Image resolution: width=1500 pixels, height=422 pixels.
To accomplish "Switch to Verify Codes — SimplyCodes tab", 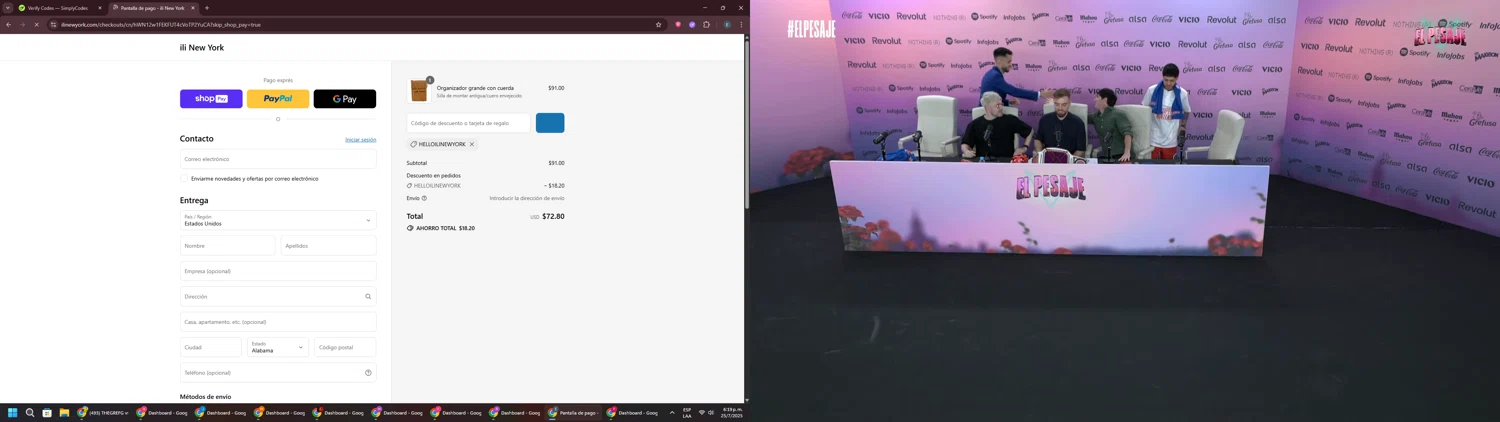I will pyautogui.click(x=60, y=8).
